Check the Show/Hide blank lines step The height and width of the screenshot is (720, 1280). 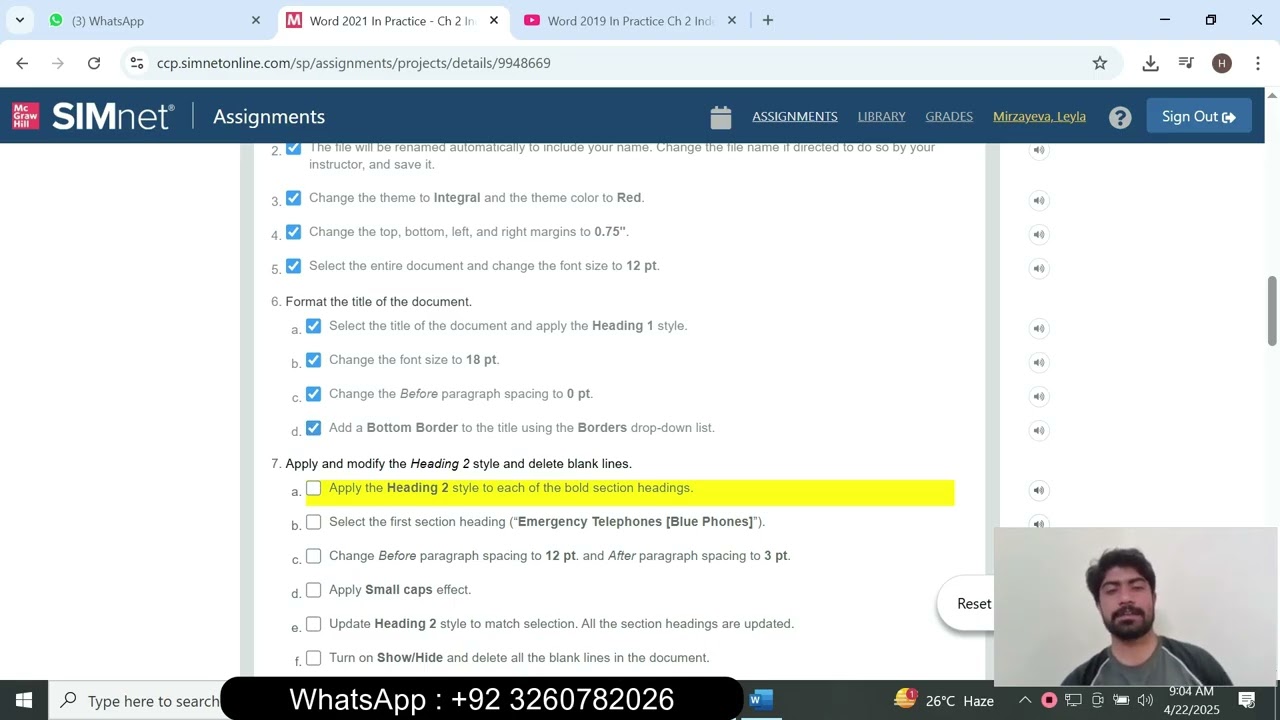click(x=313, y=658)
